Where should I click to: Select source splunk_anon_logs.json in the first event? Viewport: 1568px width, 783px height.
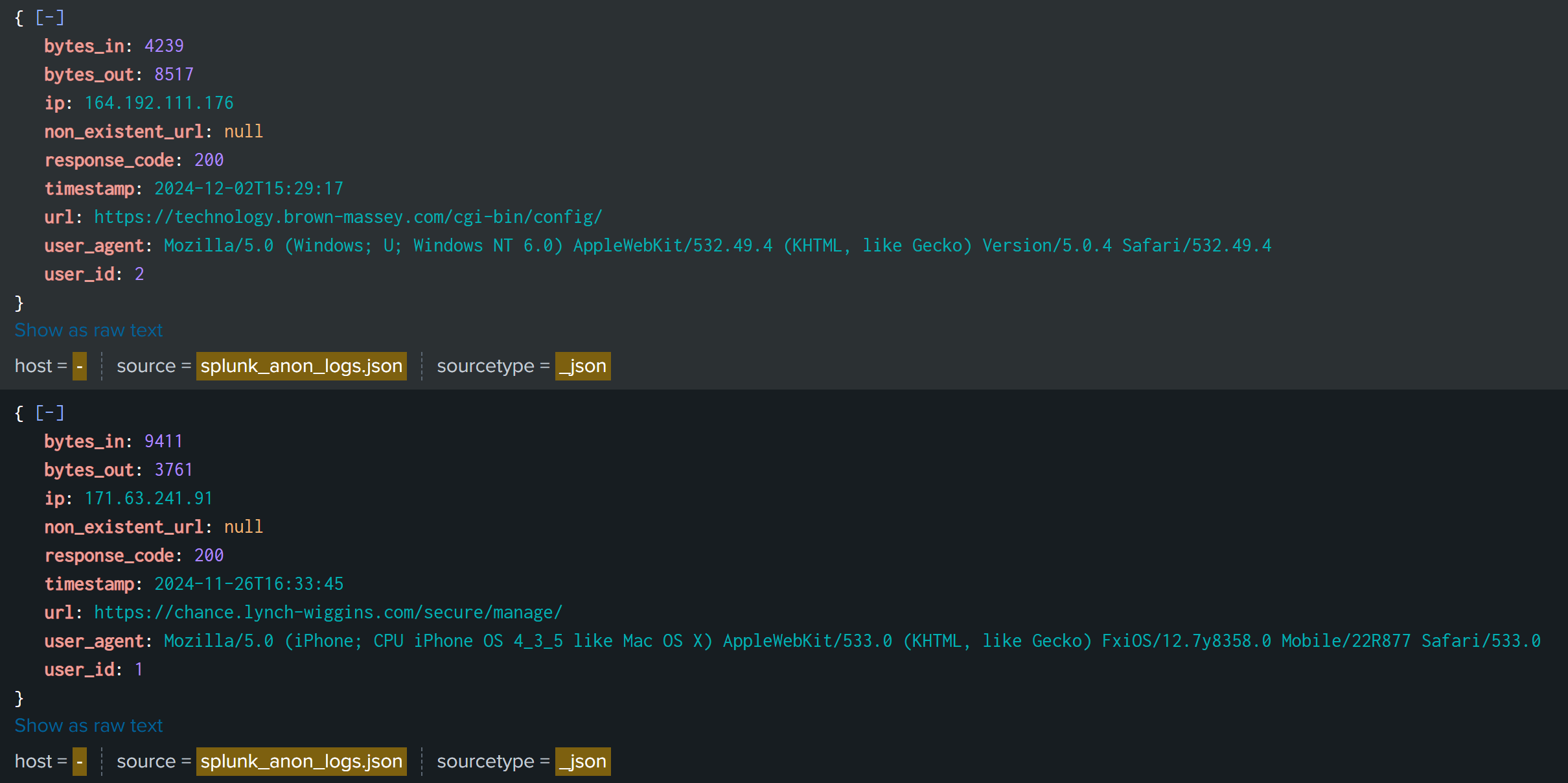[x=301, y=366]
